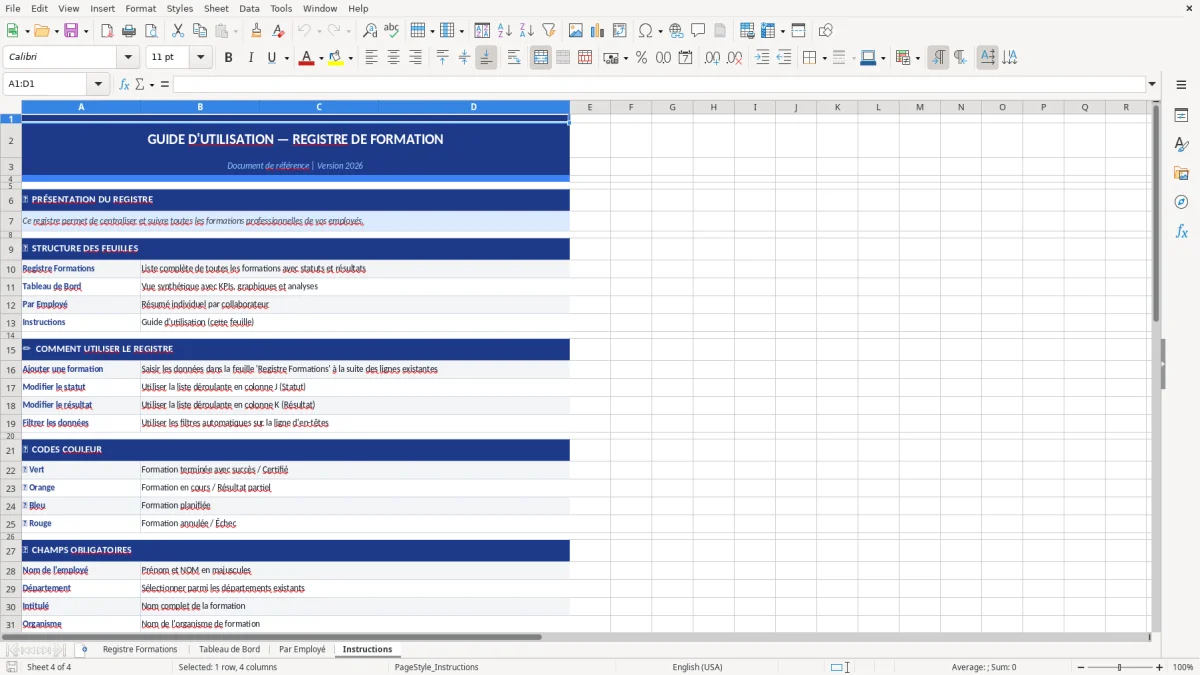Insert a special character
The height and width of the screenshot is (675, 1200).
click(646, 30)
